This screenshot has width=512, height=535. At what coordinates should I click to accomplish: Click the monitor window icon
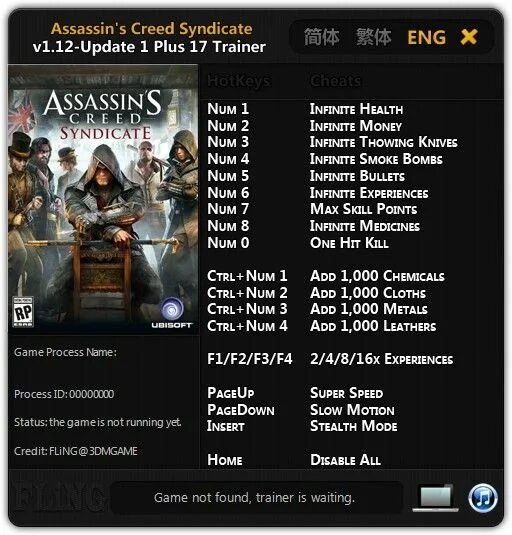pyautogui.click(x=435, y=498)
